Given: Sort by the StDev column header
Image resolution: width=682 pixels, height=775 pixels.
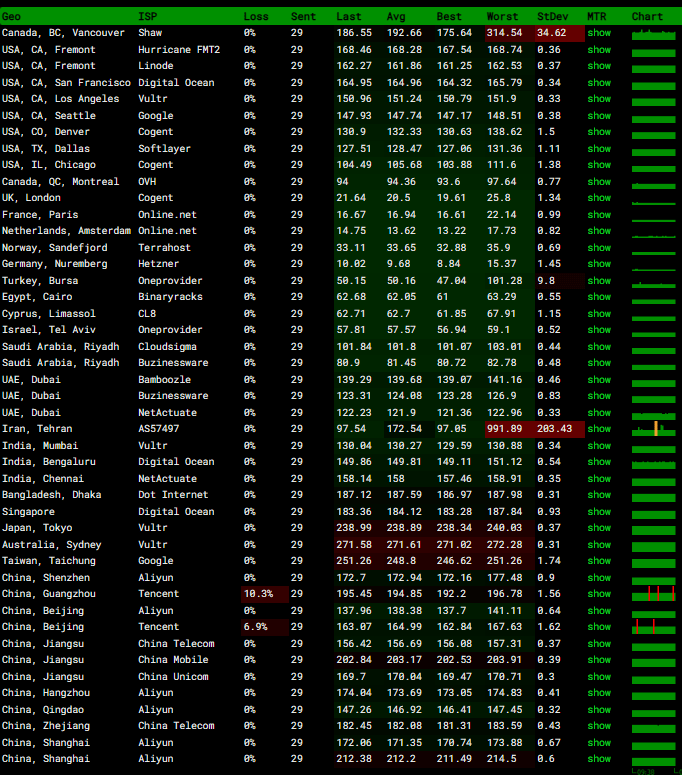Looking at the screenshot, I should tap(553, 17).
